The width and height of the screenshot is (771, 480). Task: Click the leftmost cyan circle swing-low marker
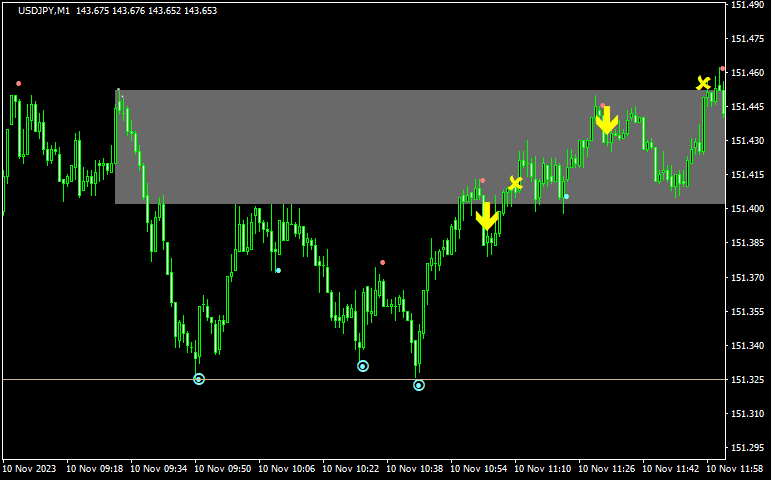[x=199, y=379]
